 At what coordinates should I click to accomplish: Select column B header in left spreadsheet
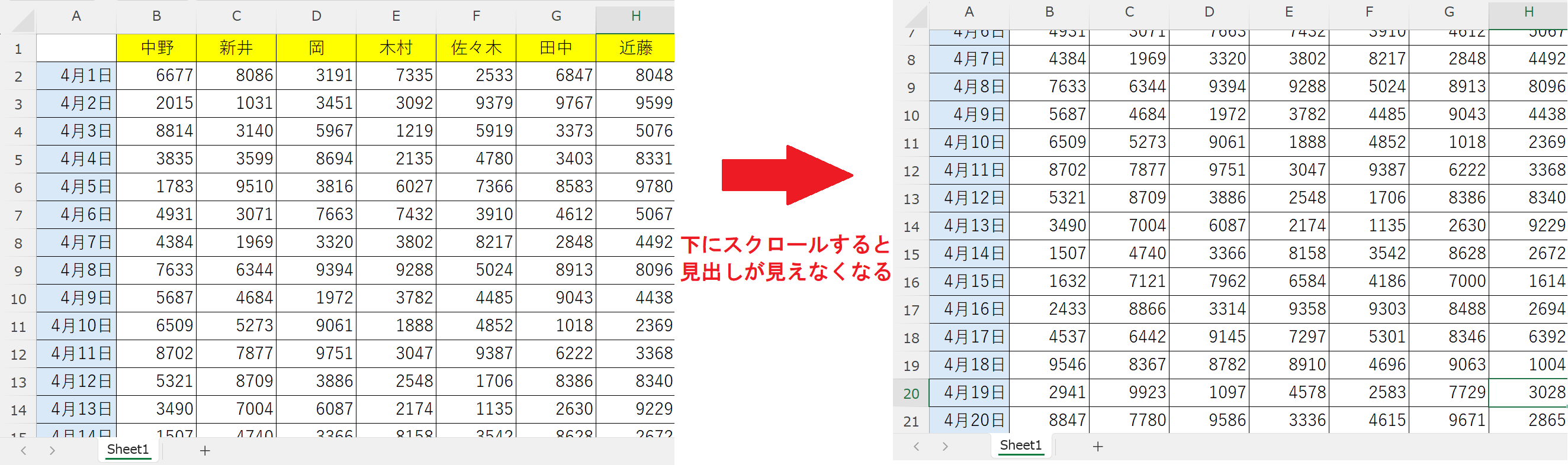[x=156, y=17]
